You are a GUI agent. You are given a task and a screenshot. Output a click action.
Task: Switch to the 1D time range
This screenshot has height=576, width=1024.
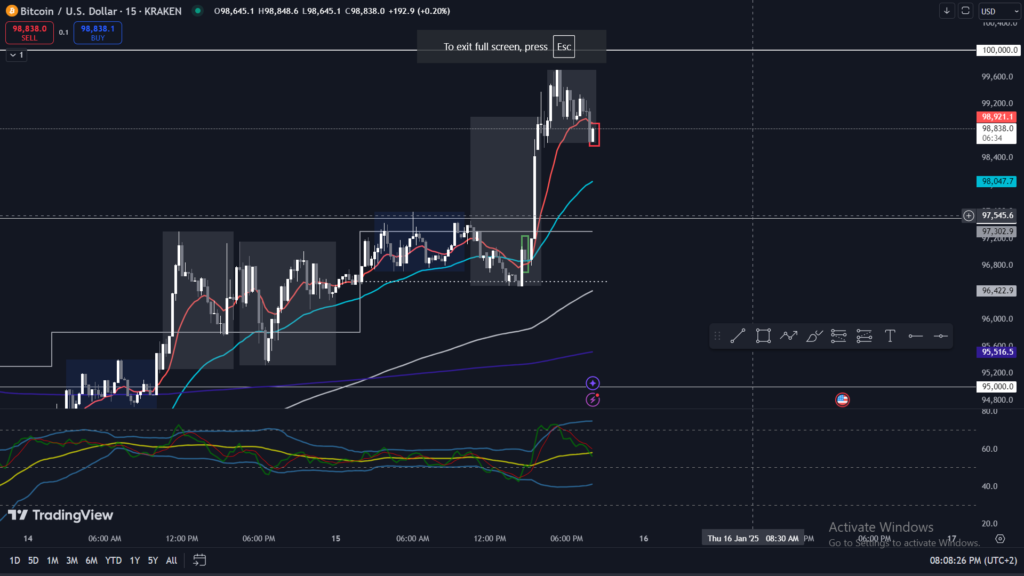[15, 560]
